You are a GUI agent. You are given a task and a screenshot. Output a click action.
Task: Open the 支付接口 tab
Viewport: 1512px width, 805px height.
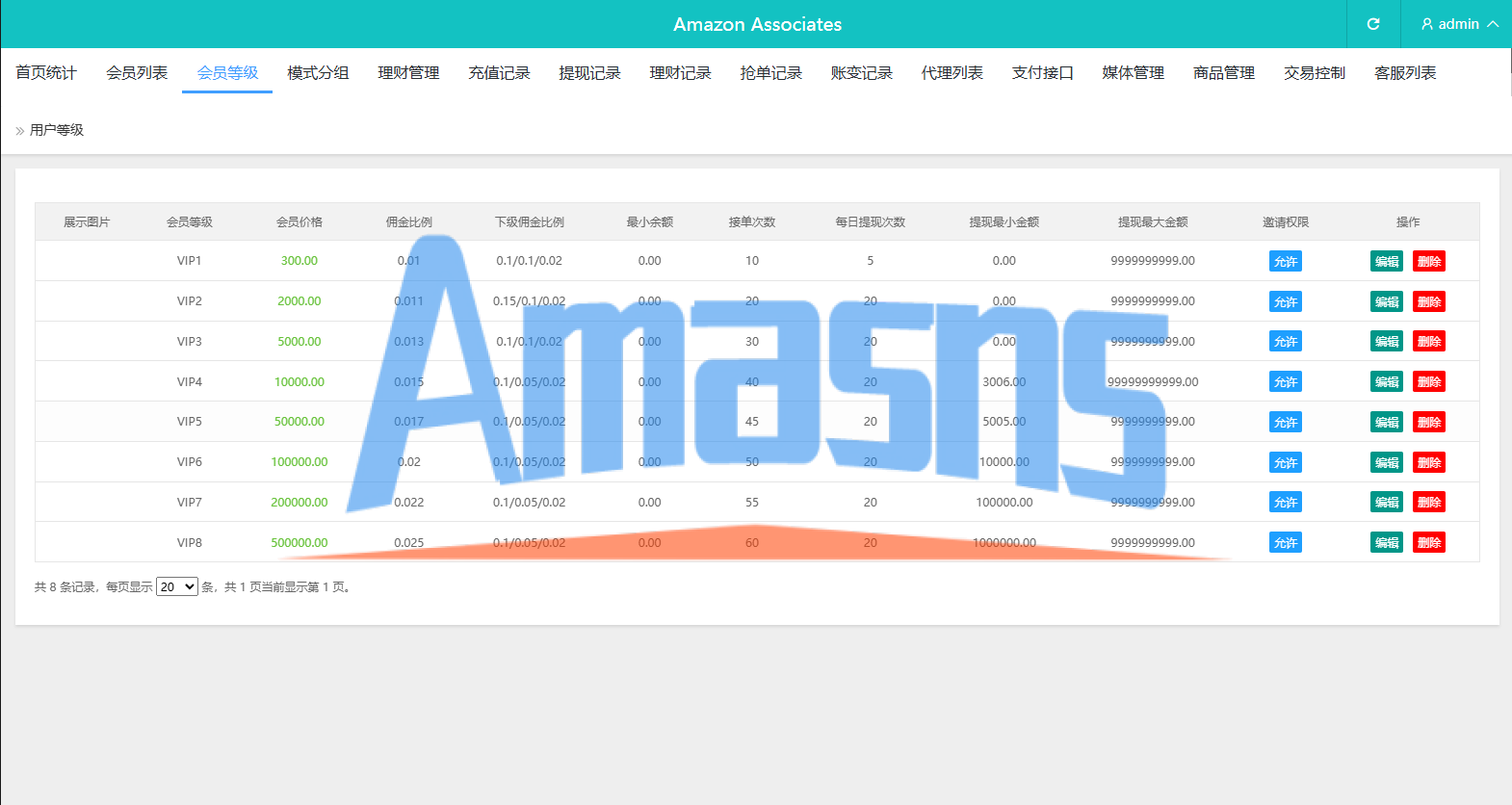[1042, 73]
